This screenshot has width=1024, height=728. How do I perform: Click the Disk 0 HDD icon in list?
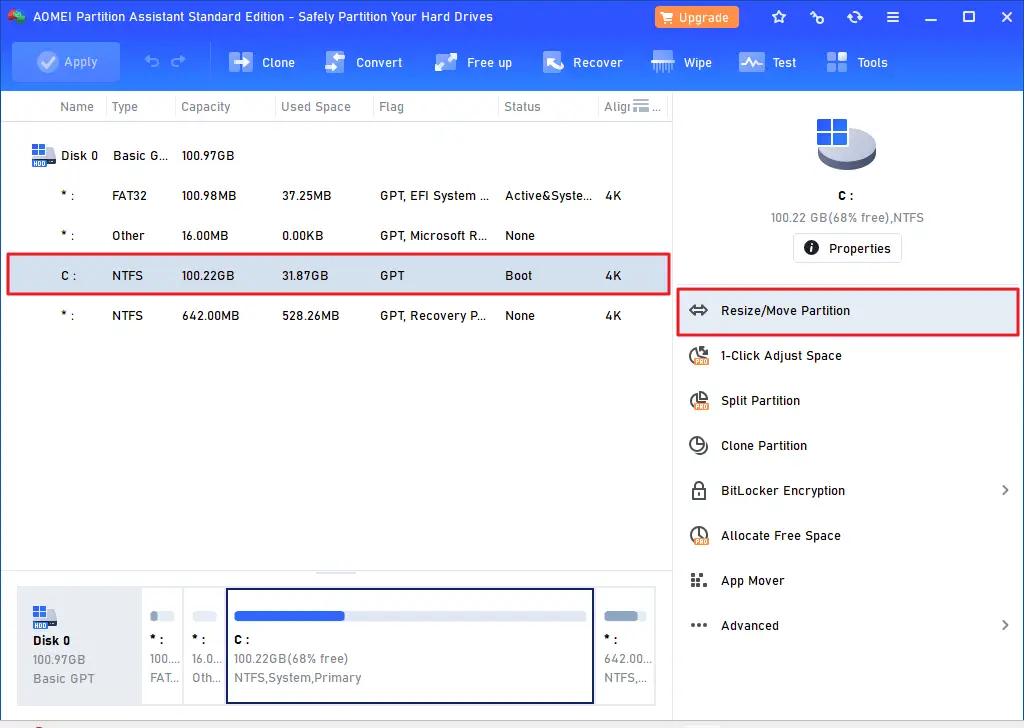[x=43, y=155]
